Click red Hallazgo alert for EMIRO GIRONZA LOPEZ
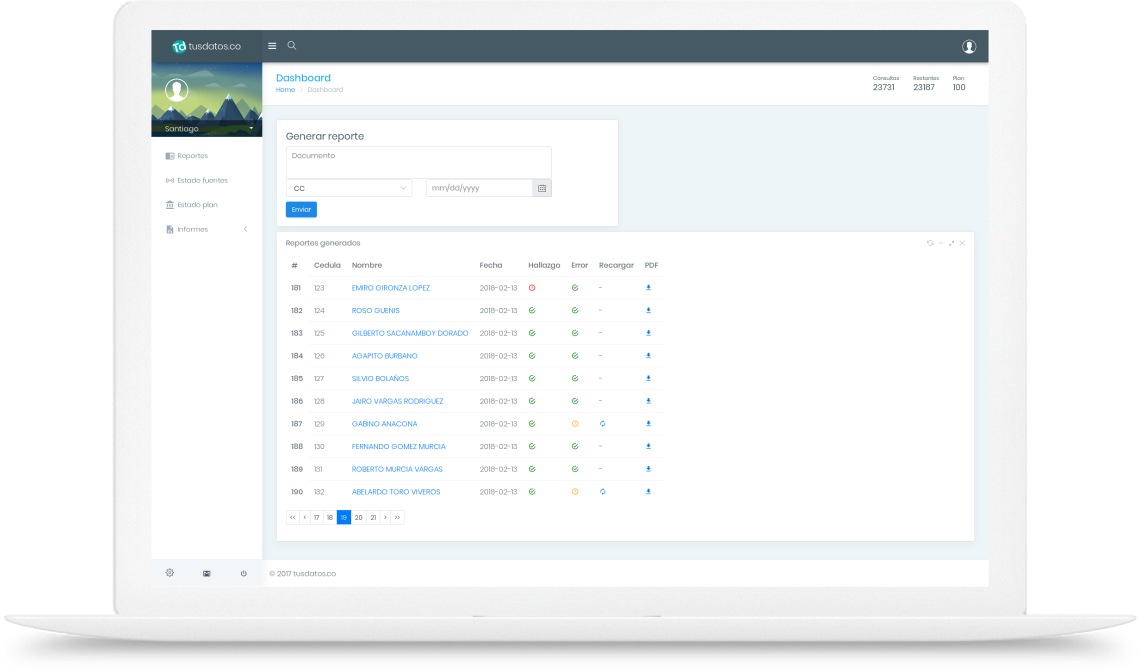This screenshot has width=1140, height=671. pos(532,288)
